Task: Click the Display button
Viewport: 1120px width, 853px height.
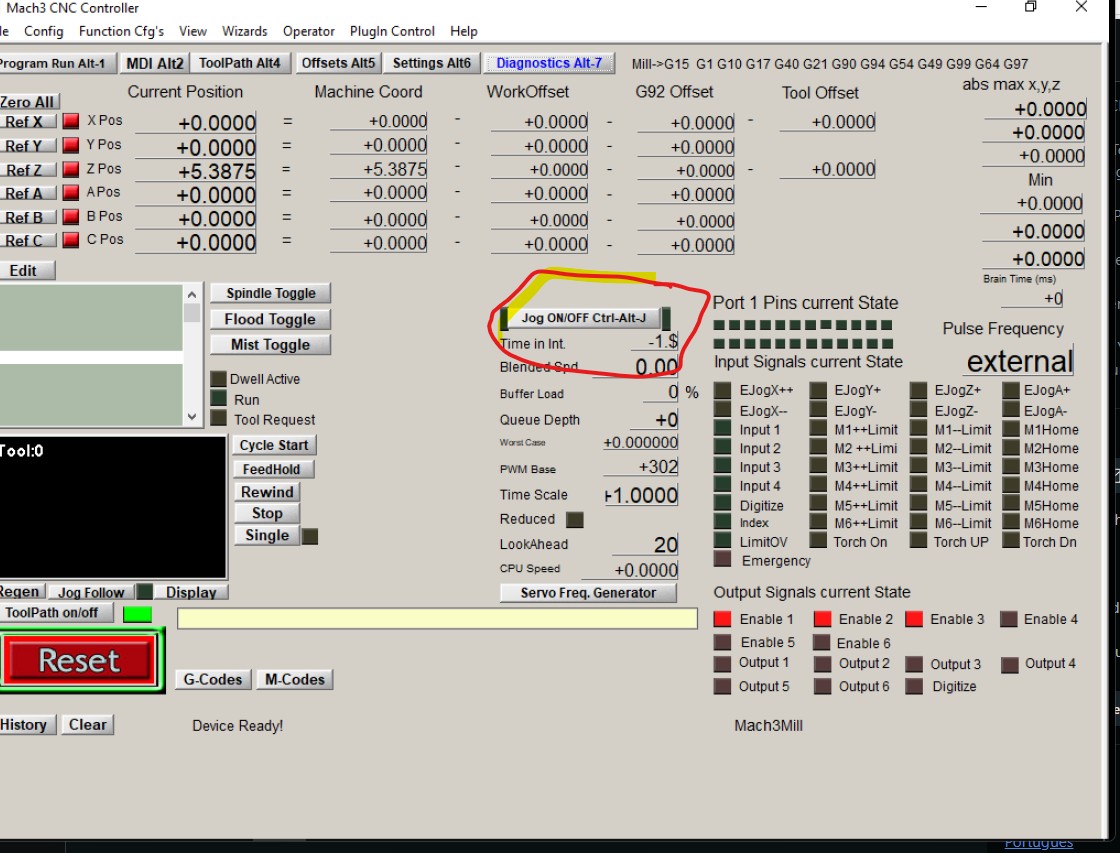Action: pyautogui.click(x=191, y=592)
